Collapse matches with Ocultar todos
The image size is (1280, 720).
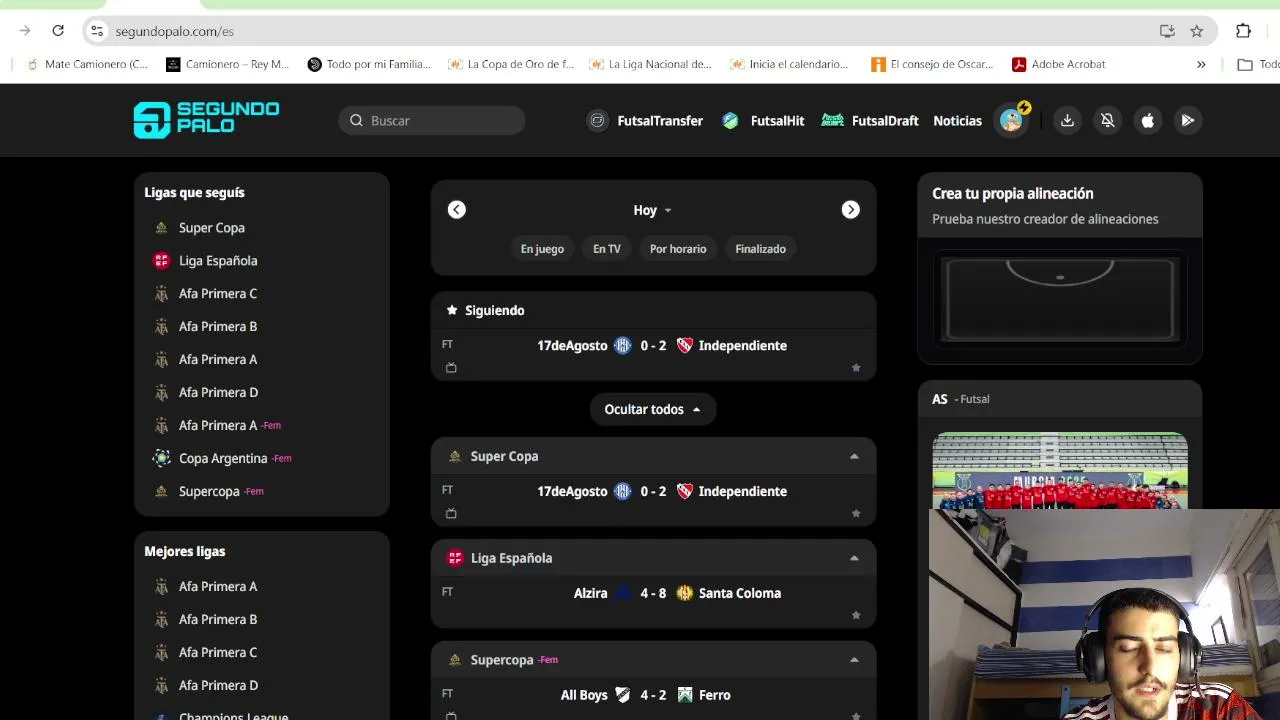(x=652, y=409)
